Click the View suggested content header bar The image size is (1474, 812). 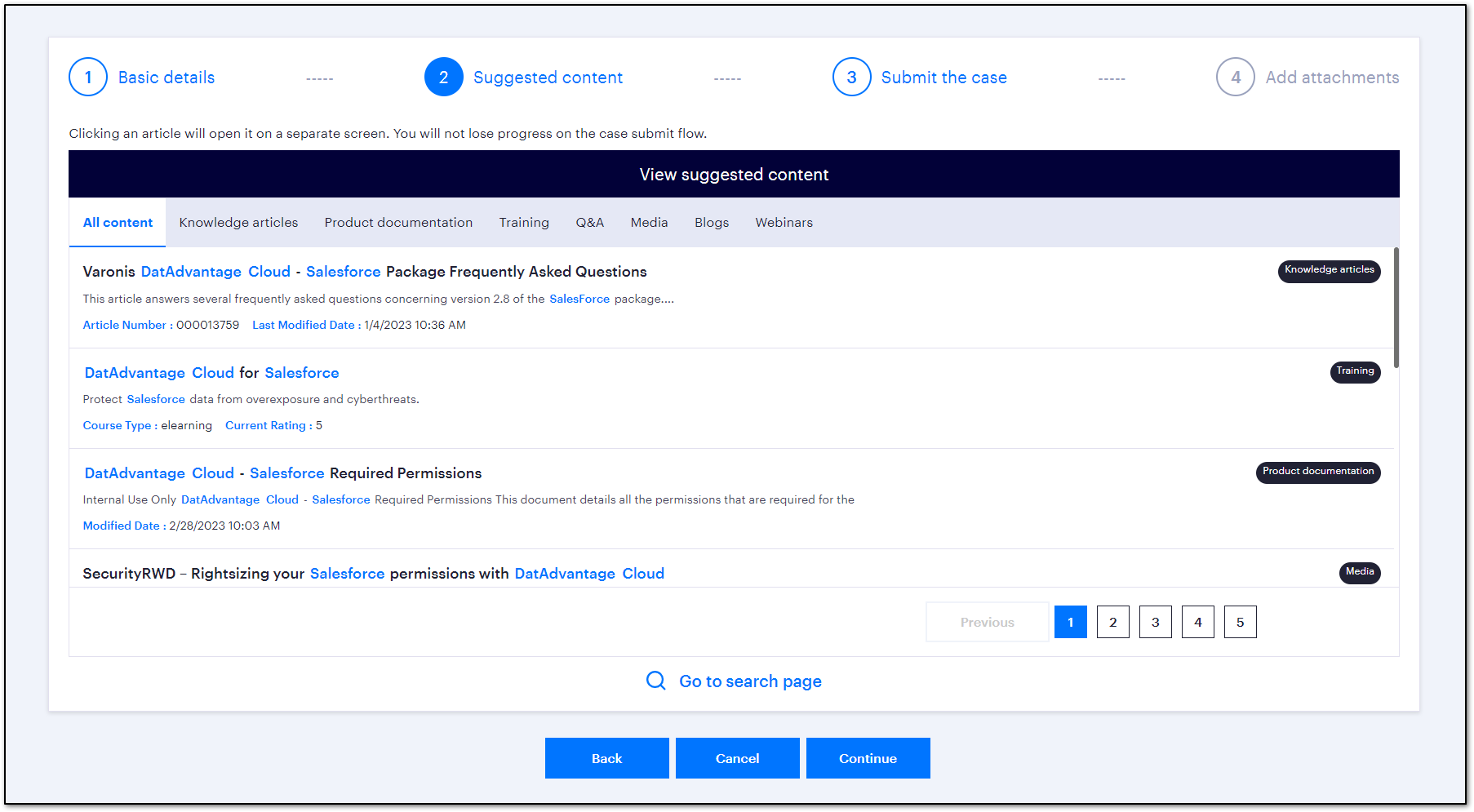734,174
